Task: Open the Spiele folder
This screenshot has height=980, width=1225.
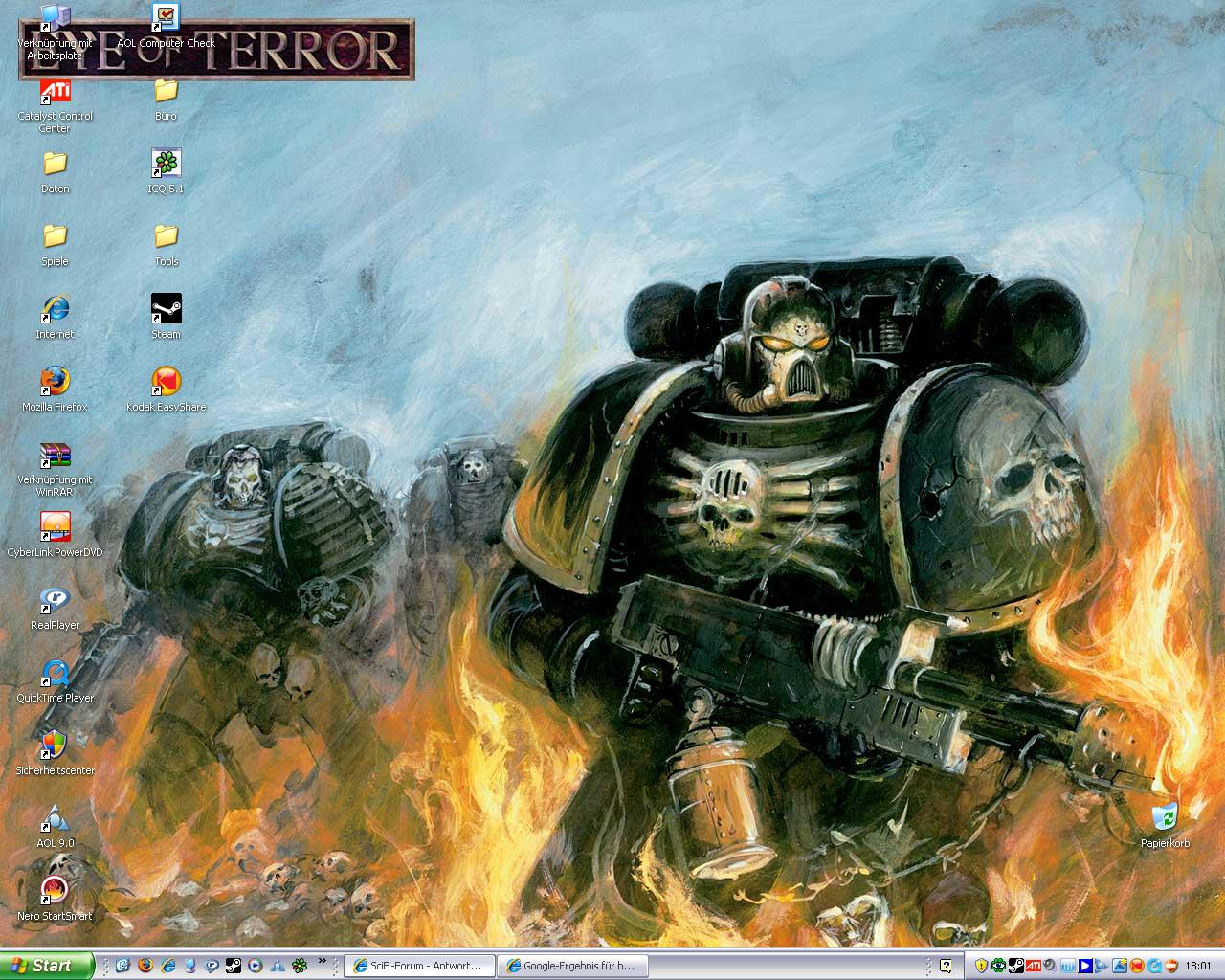Action: [x=55, y=237]
